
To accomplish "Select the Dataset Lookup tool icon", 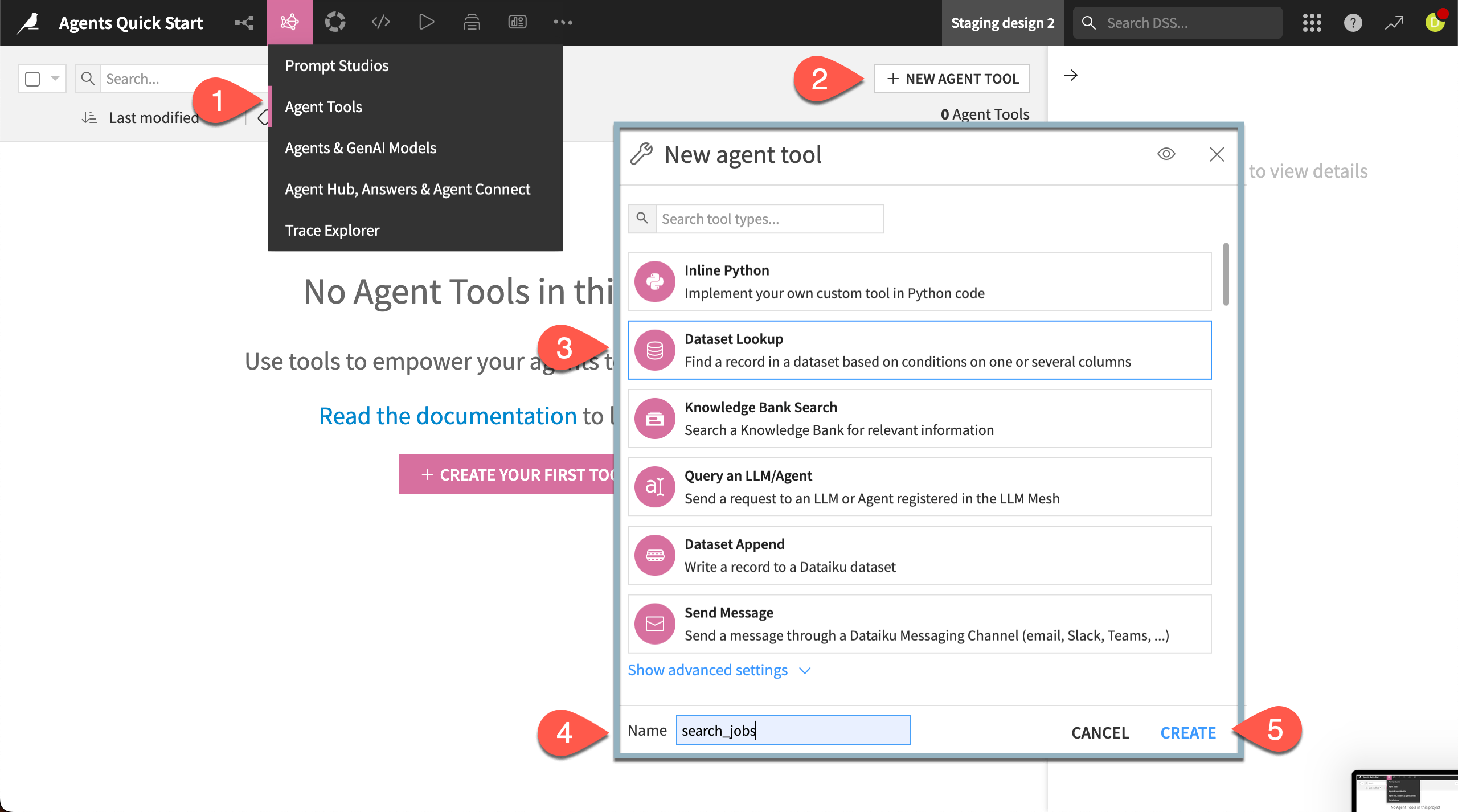I will pos(654,349).
